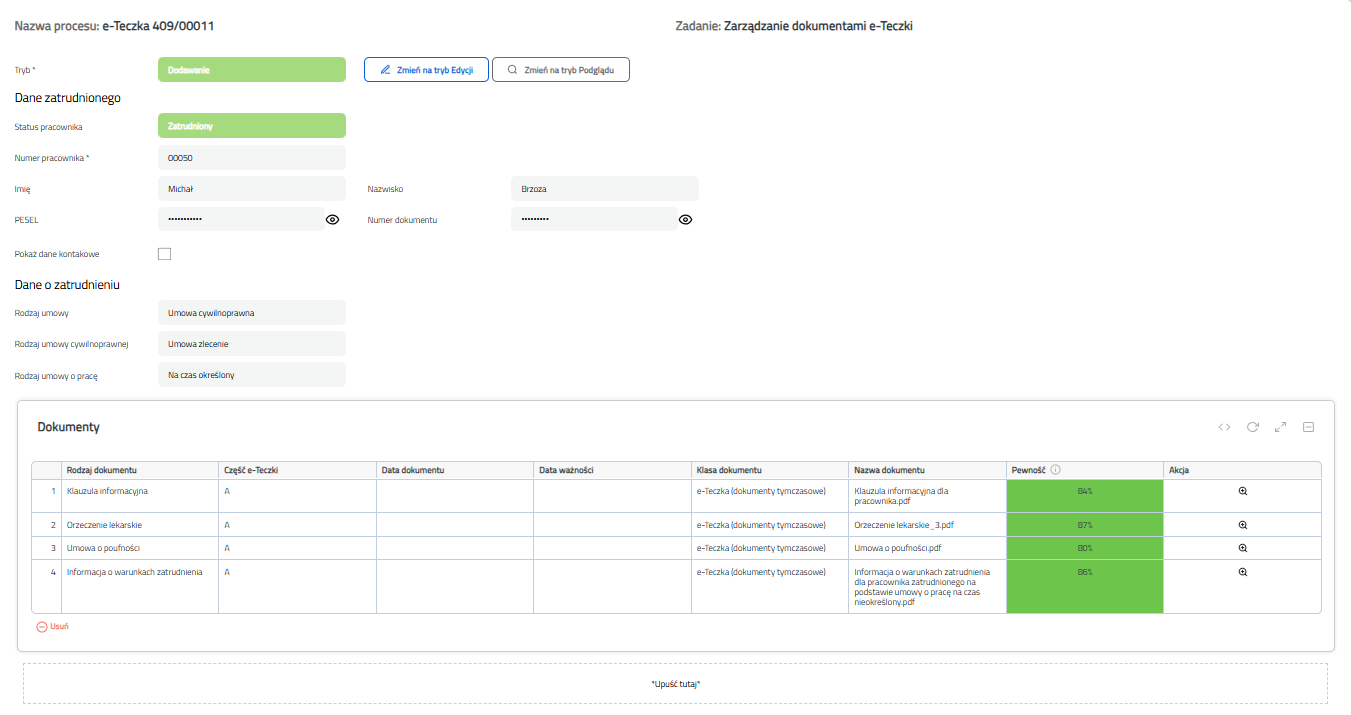This screenshot has width=1351, height=715.
Task: Click the Numer pracownika field 00050
Action: (x=252, y=158)
